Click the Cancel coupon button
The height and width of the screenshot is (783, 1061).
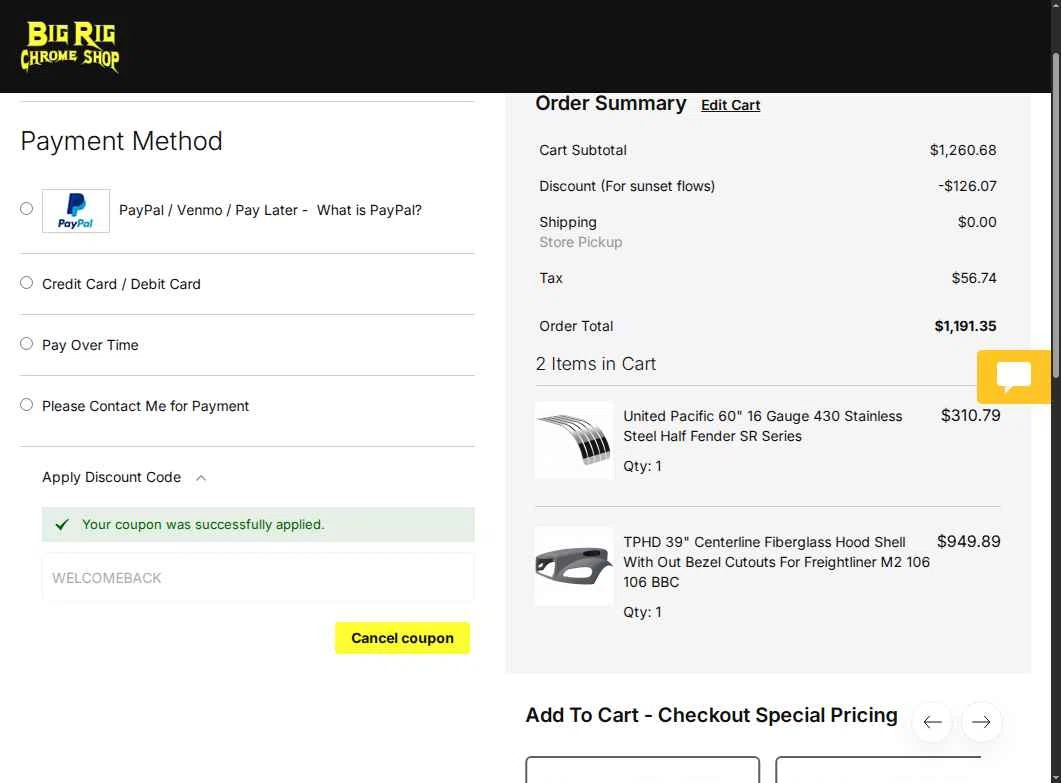point(402,638)
